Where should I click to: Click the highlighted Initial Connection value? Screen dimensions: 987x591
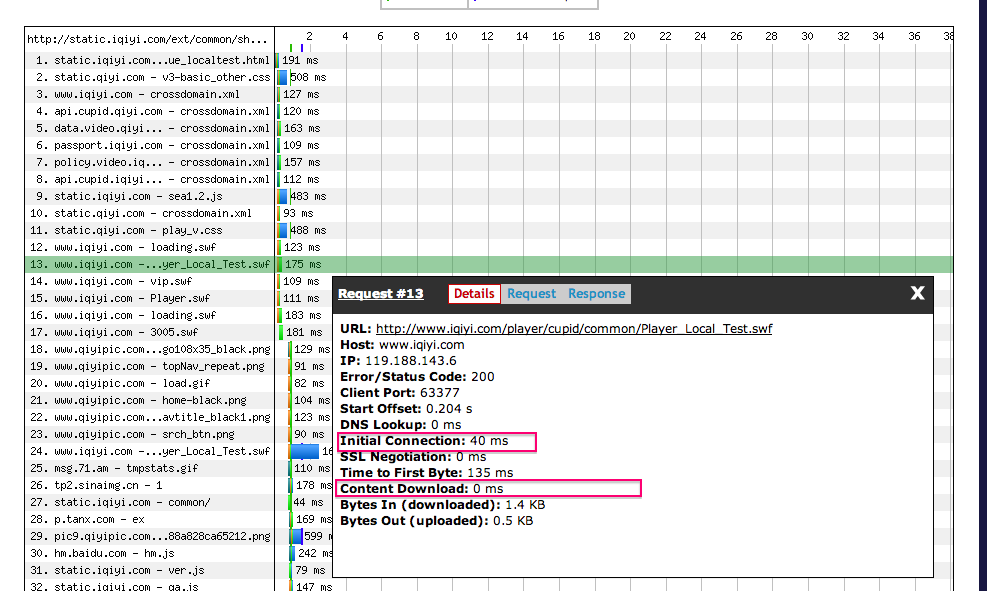pyautogui.click(x=437, y=440)
